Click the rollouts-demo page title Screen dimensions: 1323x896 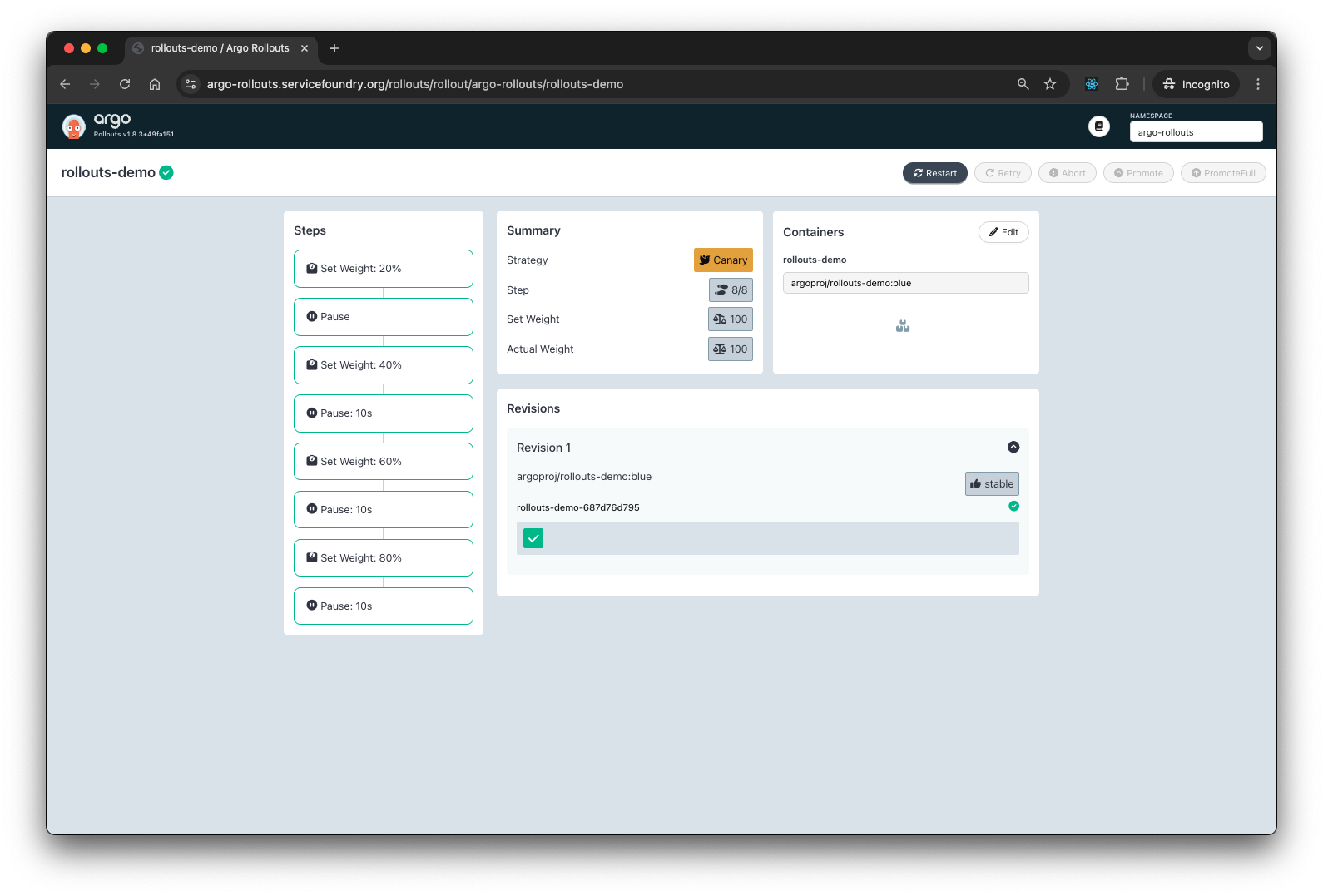(108, 172)
